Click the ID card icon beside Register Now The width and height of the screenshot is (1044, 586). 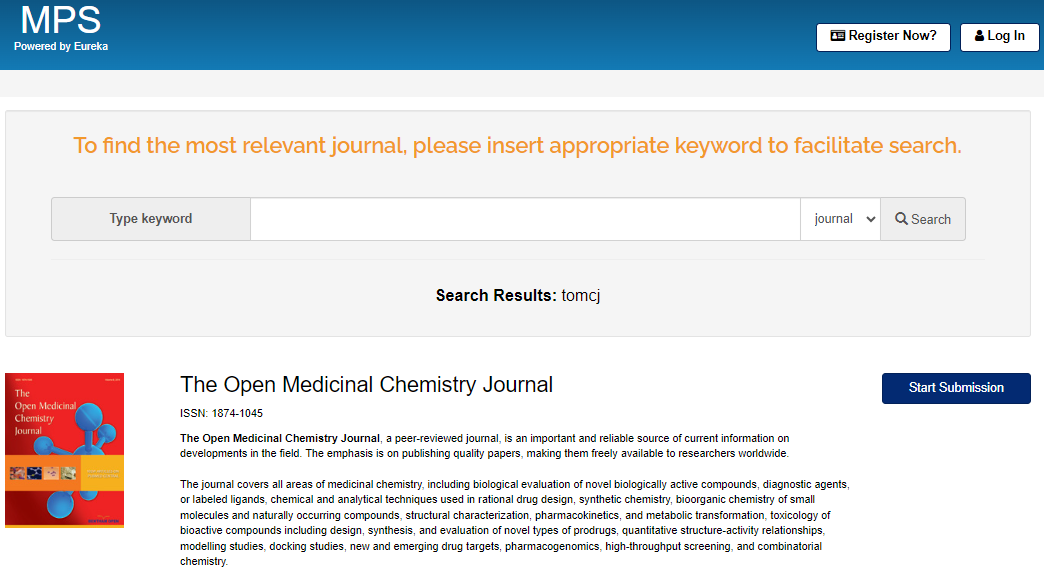click(837, 36)
